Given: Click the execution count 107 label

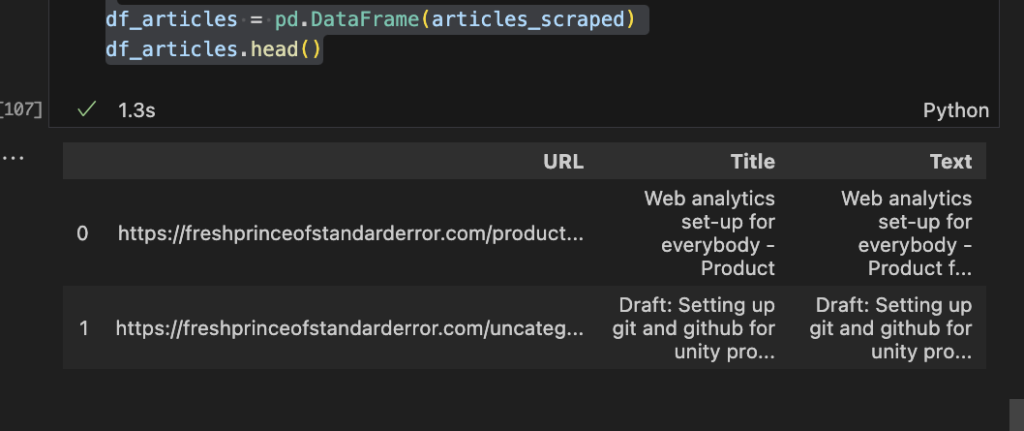Looking at the screenshot, I should click(21, 110).
